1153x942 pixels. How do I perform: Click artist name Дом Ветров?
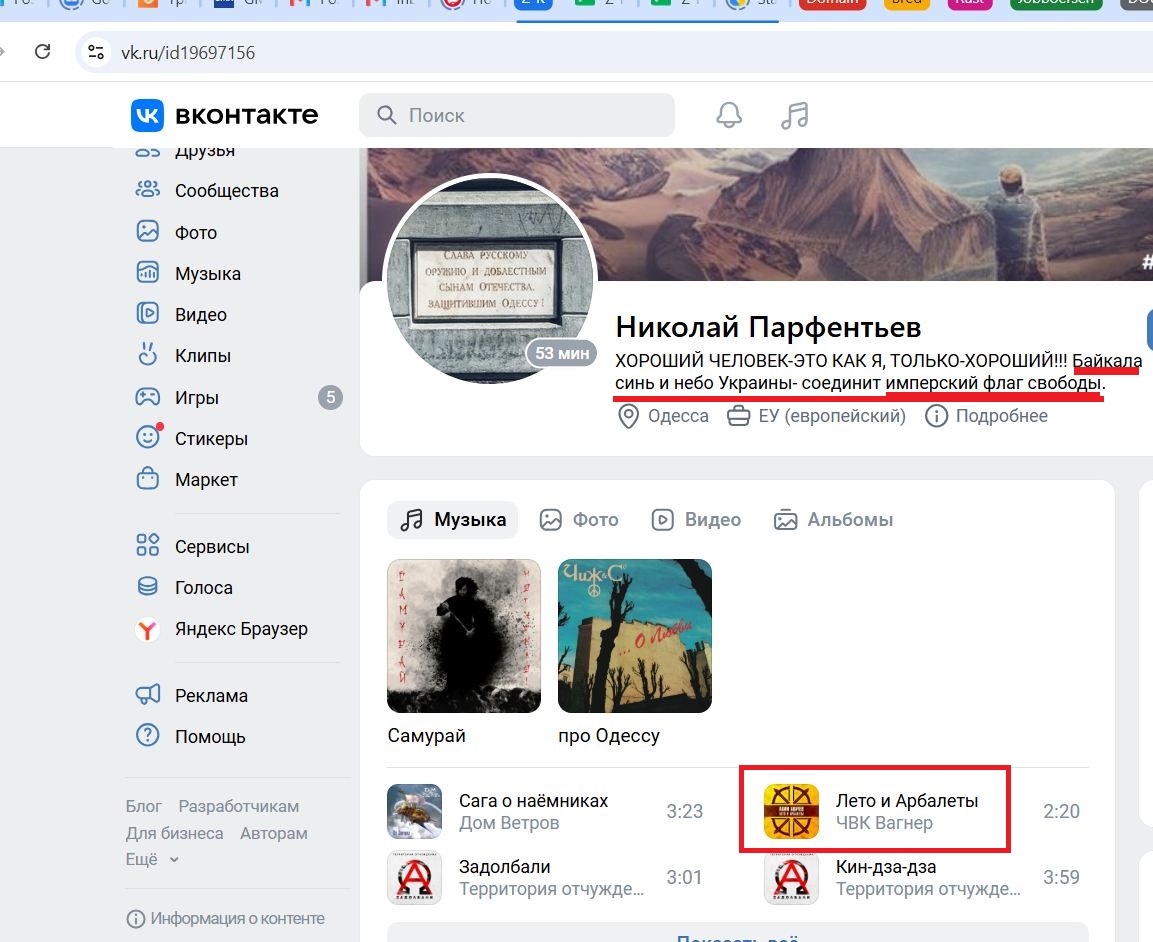click(x=509, y=823)
